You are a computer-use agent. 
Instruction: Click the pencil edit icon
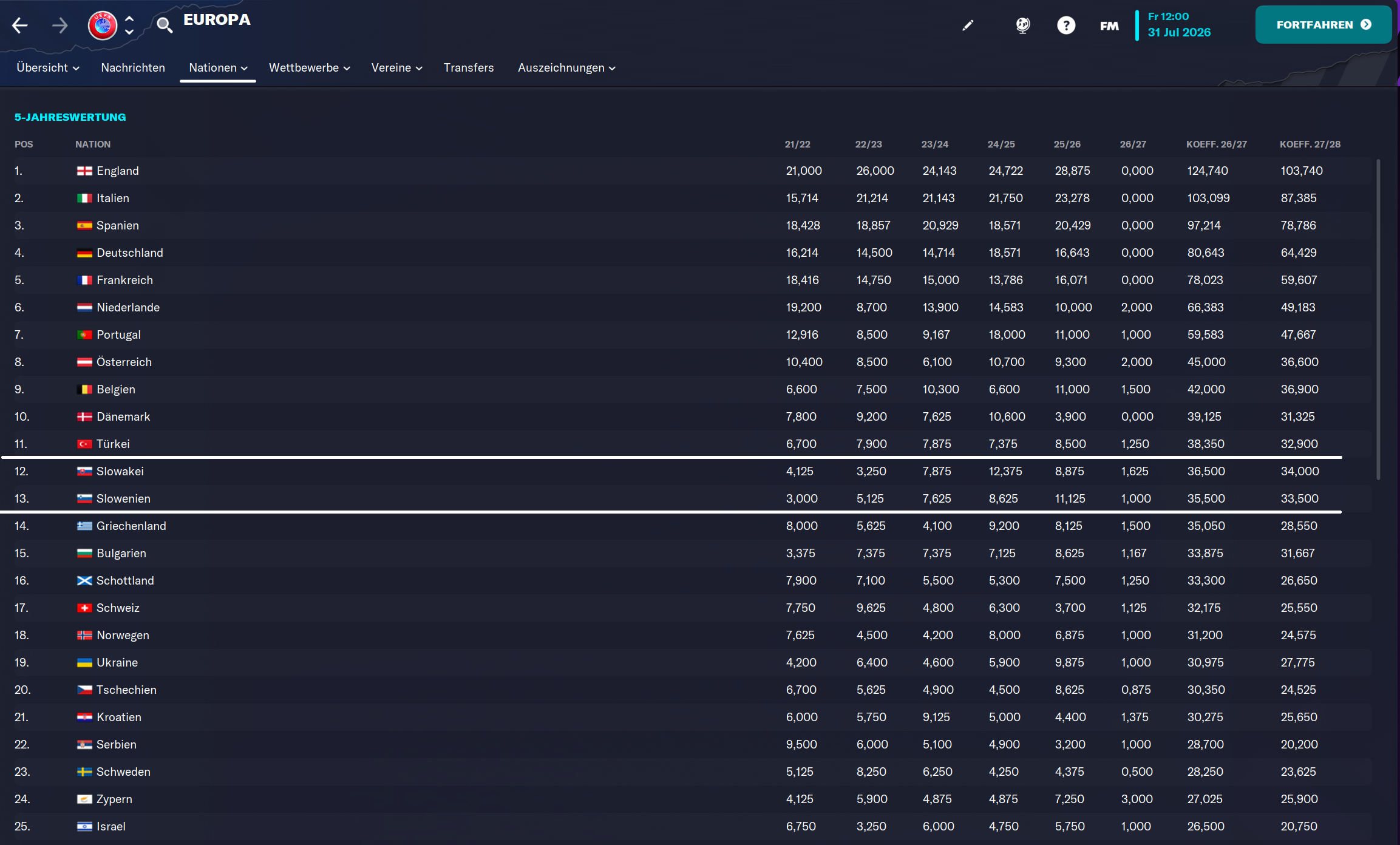[968, 25]
